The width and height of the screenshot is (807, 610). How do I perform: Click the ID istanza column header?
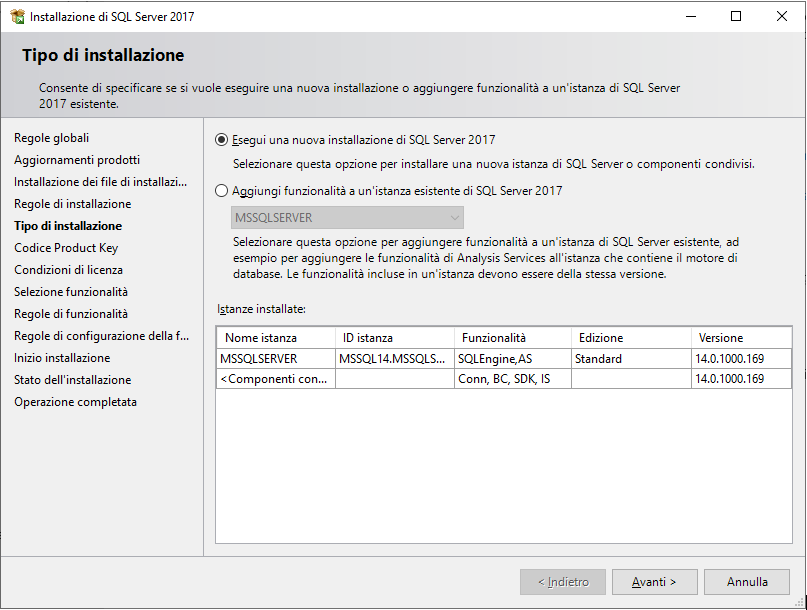[x=395, y=338]
